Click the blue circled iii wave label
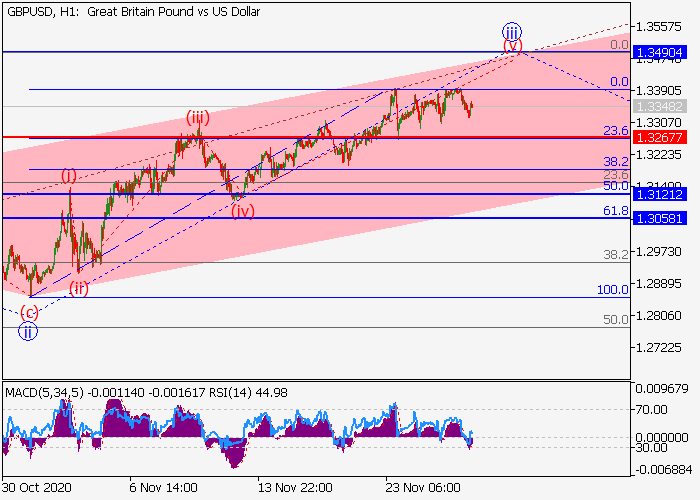The height and width of the screenshot is (500, 700). click(x=512, y=32)
